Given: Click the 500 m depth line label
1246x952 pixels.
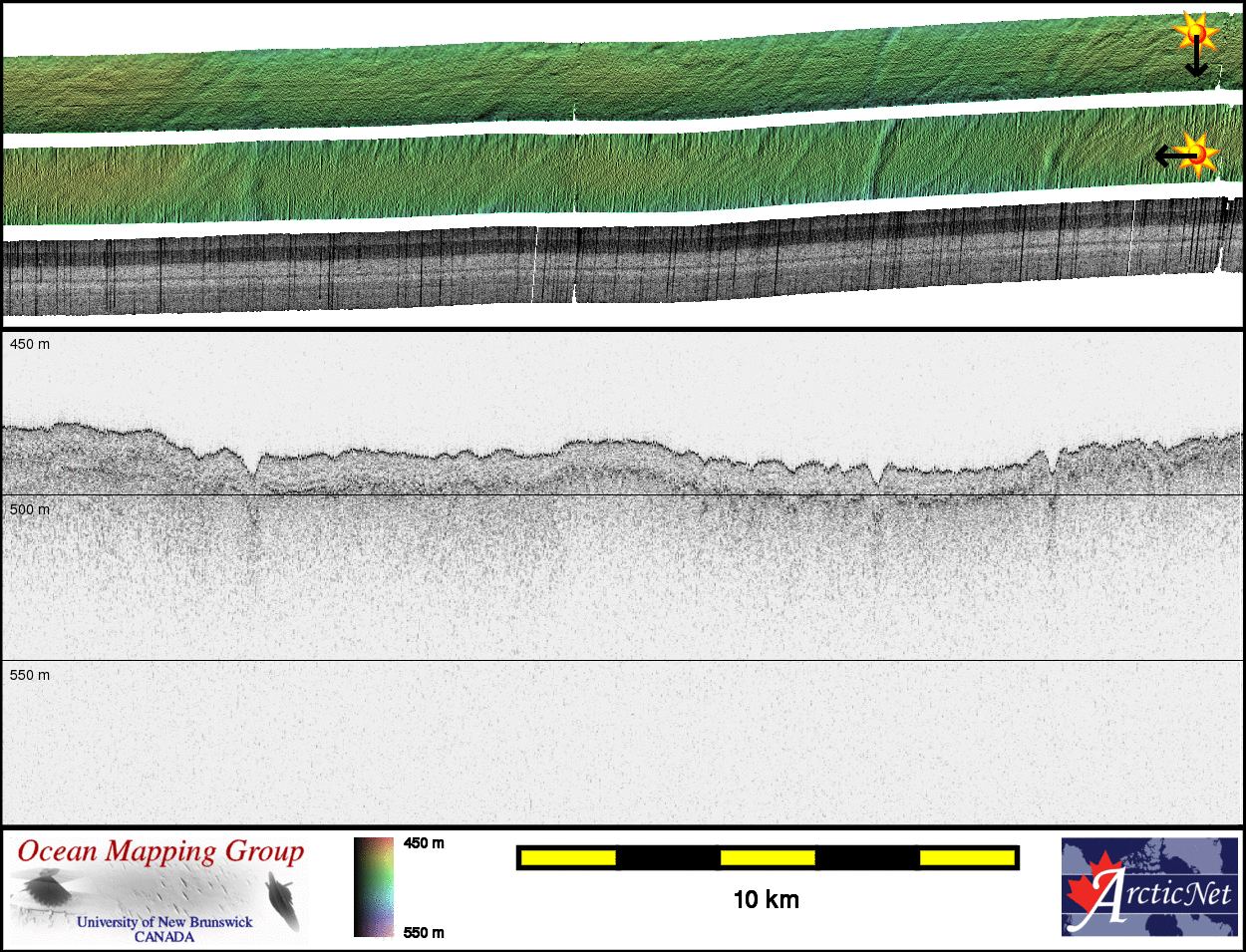Looking at the screenshot, I should [30, 509].
